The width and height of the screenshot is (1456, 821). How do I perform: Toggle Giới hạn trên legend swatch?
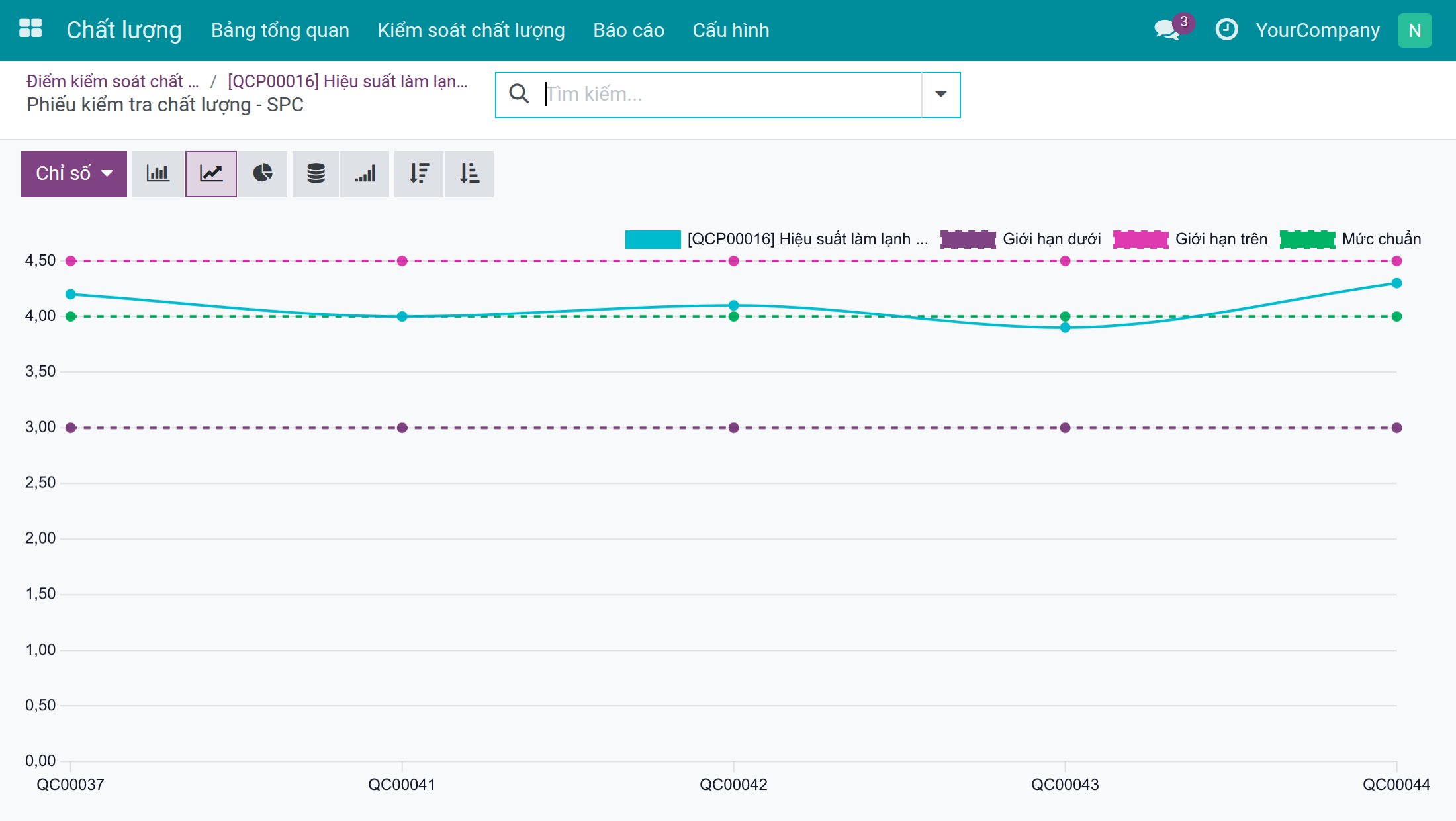[1140, 239]
